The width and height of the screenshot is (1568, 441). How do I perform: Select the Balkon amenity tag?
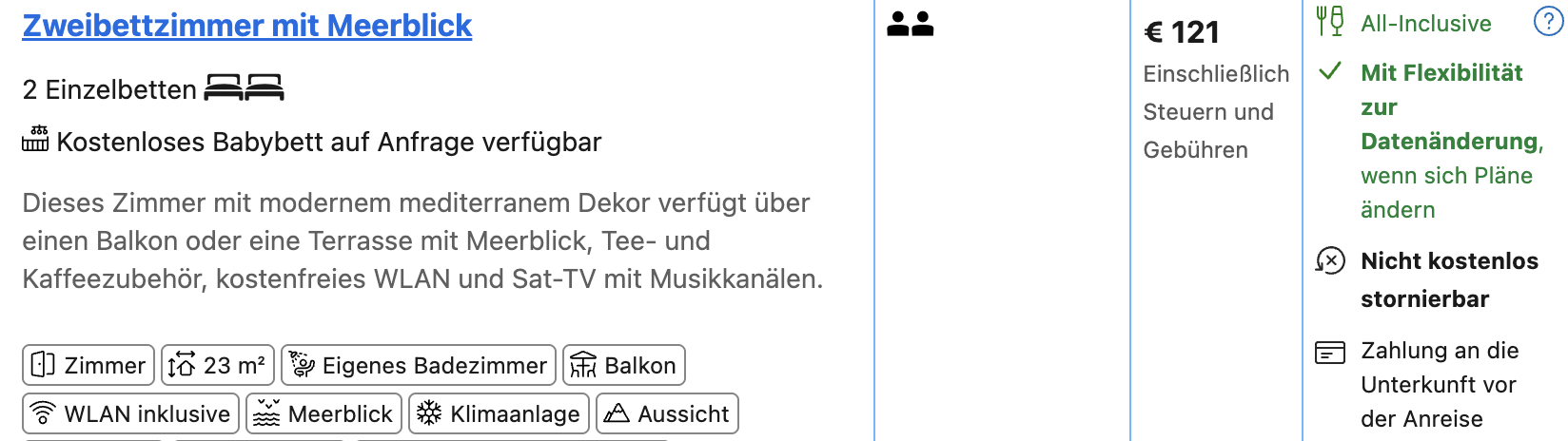point(624,365)
